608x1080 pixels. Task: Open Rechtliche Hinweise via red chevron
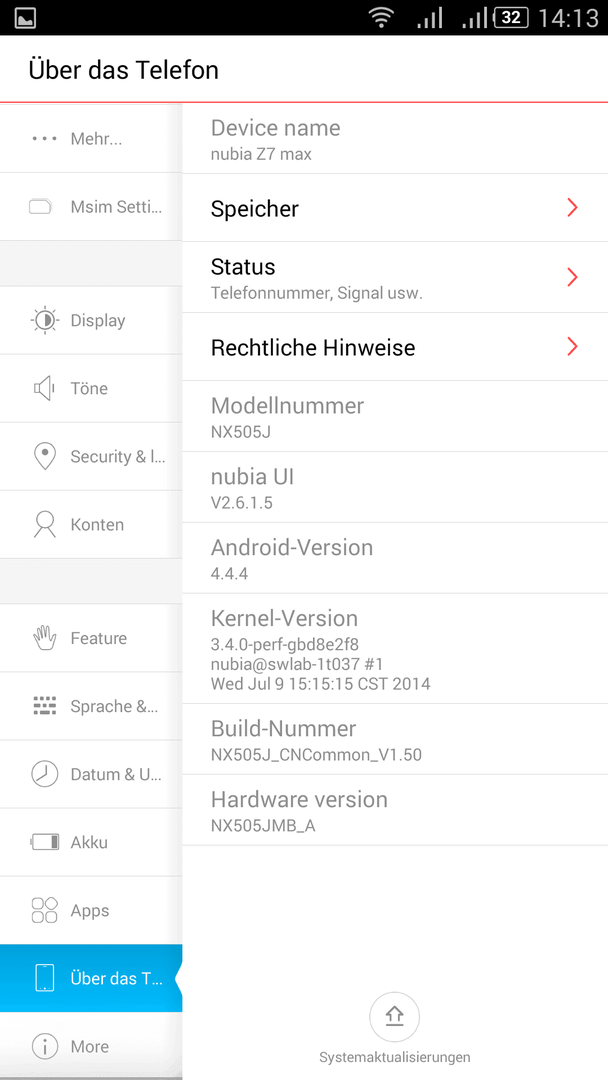point(572,346)
